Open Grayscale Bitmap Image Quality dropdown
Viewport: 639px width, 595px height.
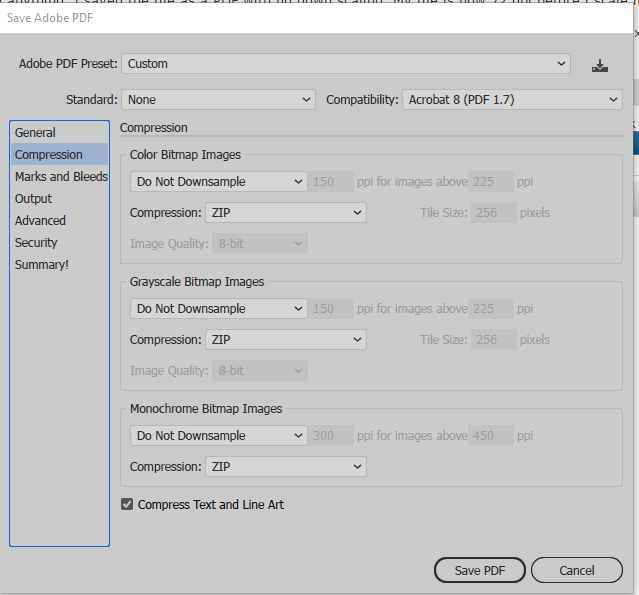(260, 370)
